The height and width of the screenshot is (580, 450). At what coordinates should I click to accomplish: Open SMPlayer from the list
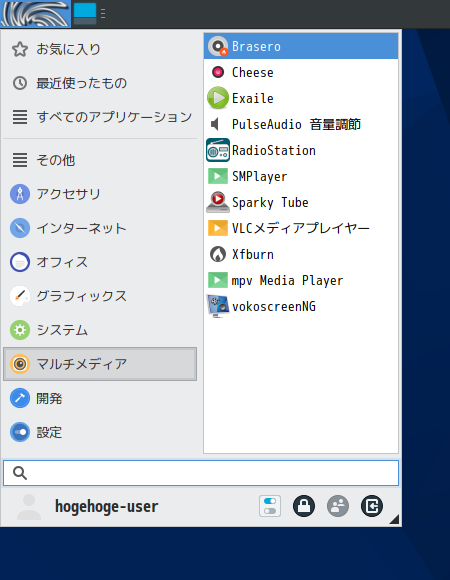[301, 176]
